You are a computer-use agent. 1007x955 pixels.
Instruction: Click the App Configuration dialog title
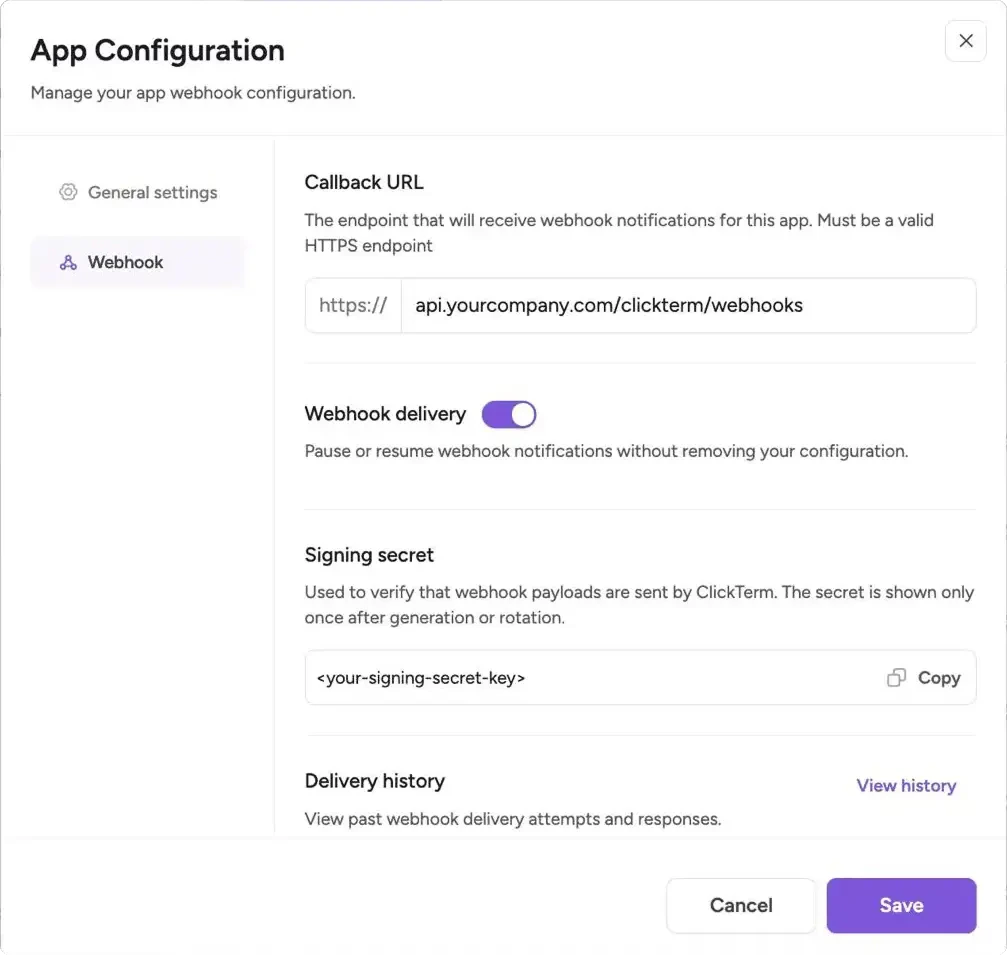tap(157, 49)
